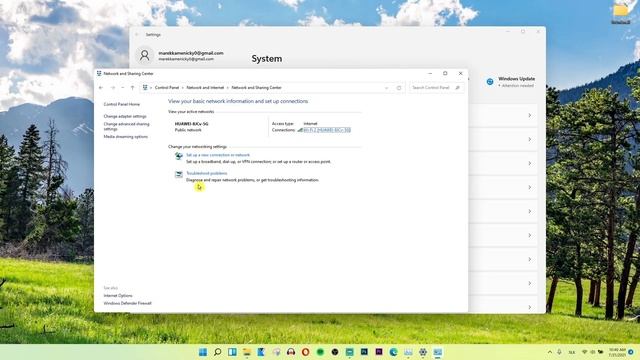
Task: Switch to Control Panel taskbar icon
Action: coord(438,352)
